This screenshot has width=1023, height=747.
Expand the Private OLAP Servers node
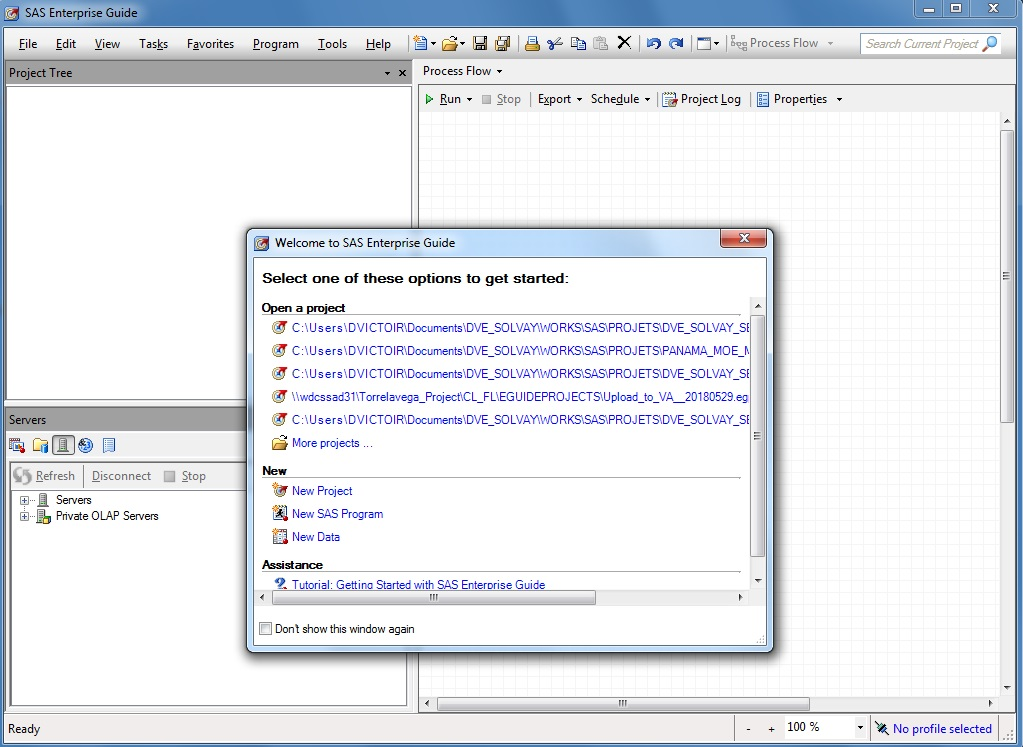[x=24, y=516]
